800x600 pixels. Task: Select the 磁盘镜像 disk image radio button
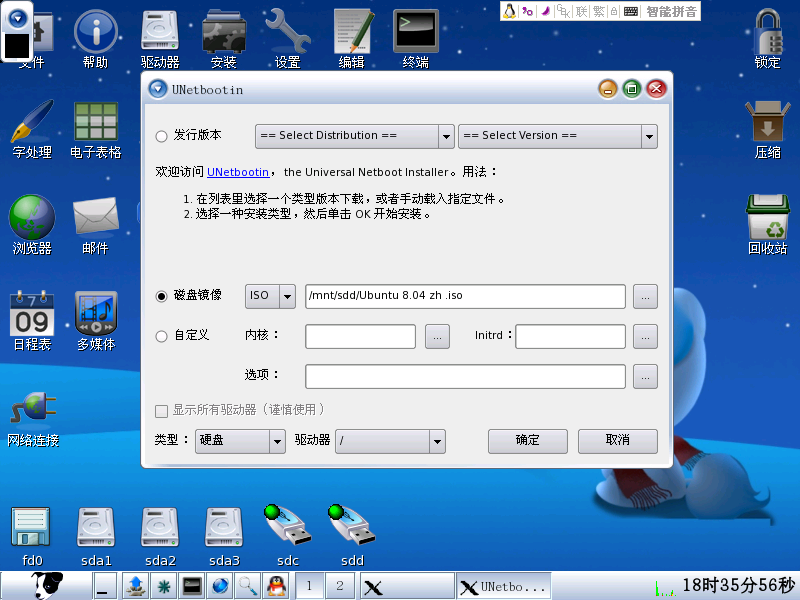[161, 296]
